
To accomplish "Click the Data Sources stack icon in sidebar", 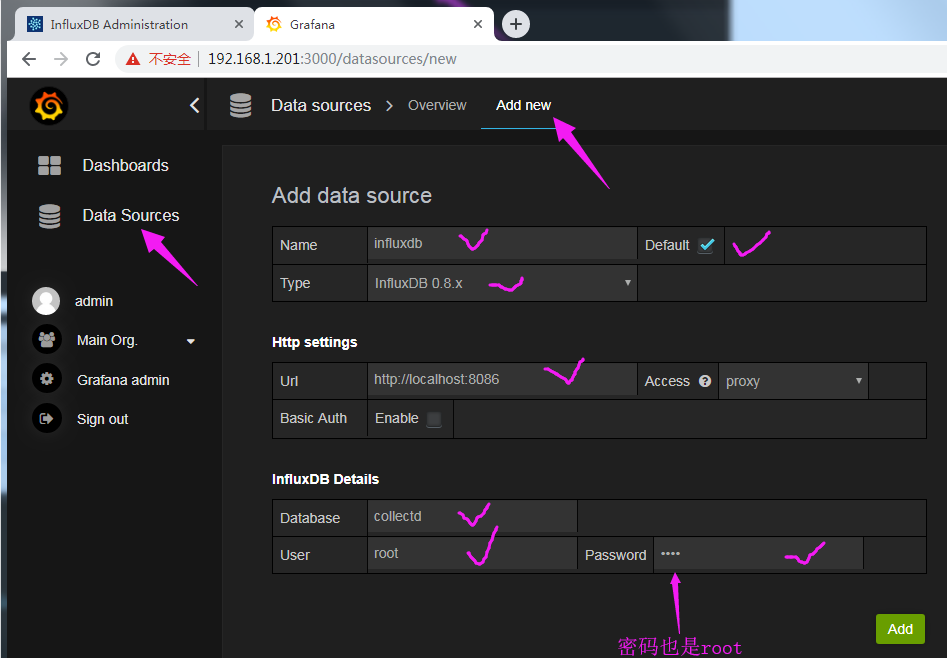I will point(50,216).
